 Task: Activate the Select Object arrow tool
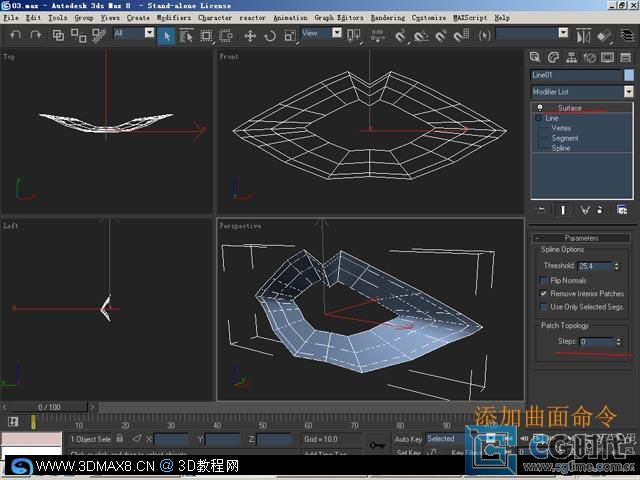click(x=167, y=36)
